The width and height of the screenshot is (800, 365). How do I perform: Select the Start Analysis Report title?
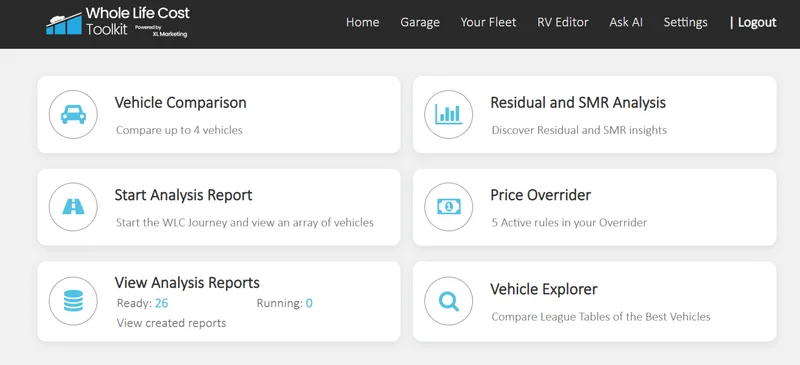(x=183, y=195)
